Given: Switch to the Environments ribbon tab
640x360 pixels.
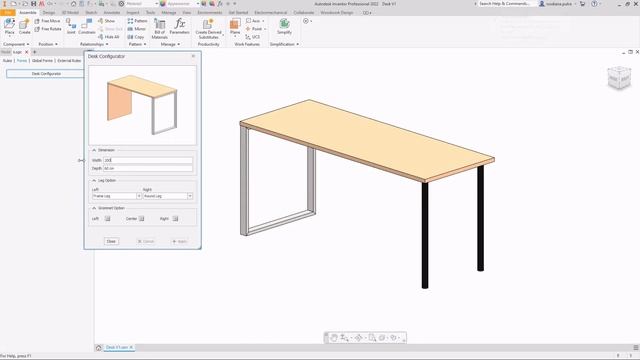Looking at the screenshot, I should (210, 13).
